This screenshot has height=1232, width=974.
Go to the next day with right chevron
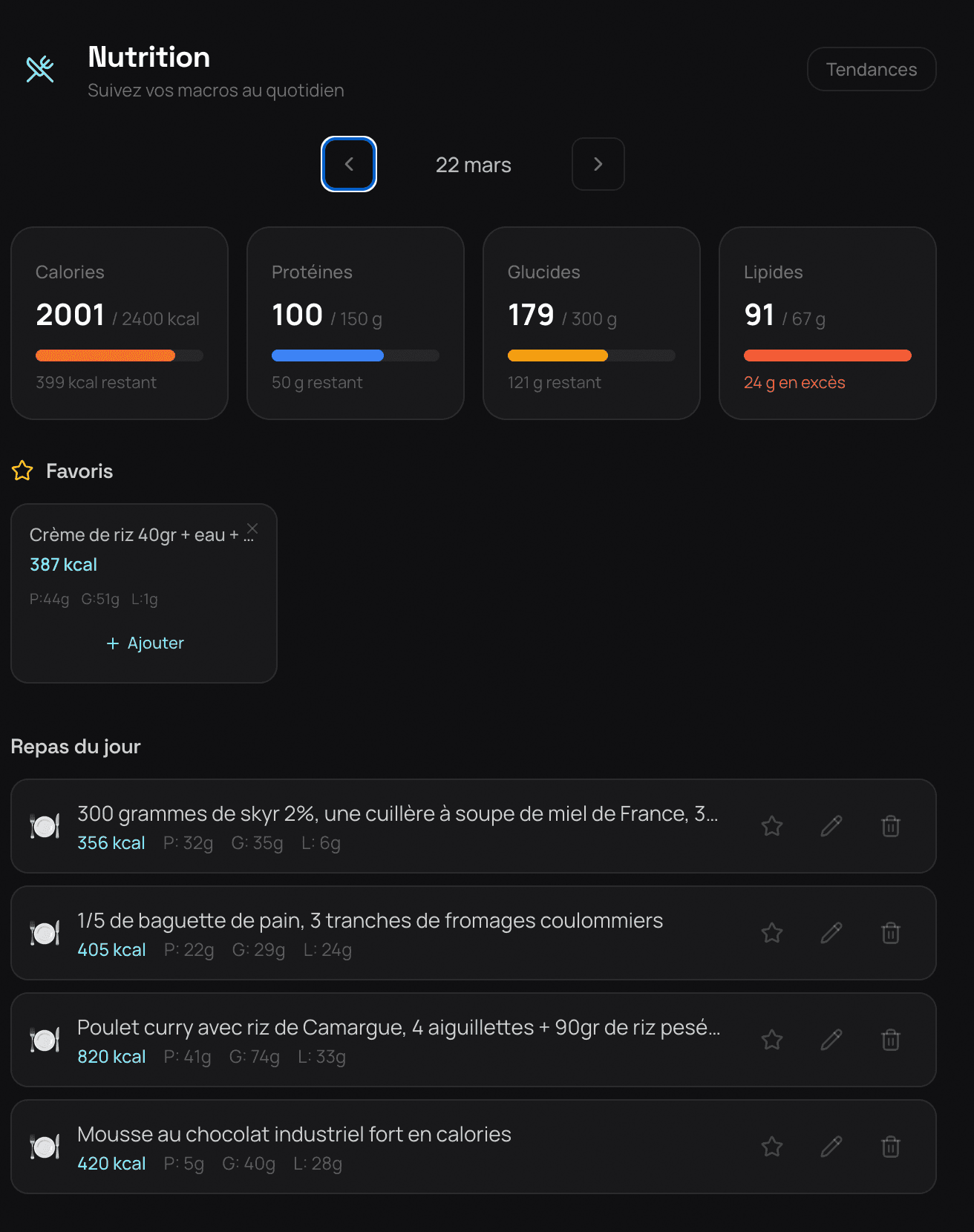[x=598, y=164]
